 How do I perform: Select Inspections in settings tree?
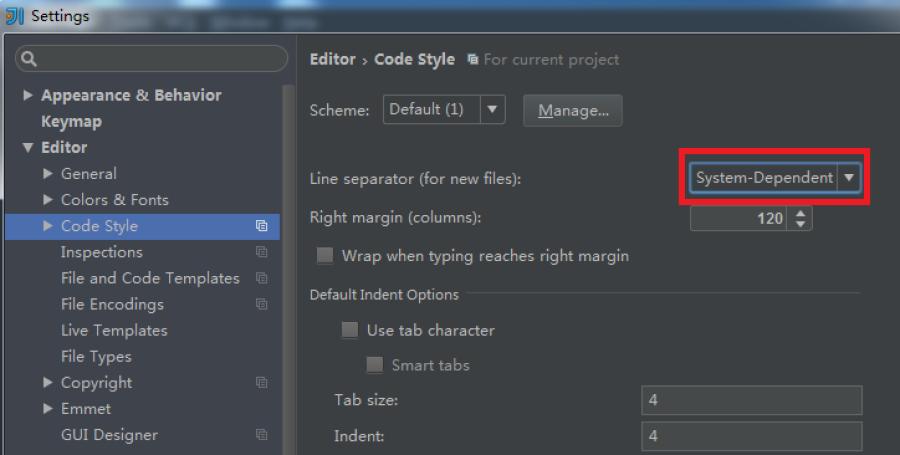102,252
